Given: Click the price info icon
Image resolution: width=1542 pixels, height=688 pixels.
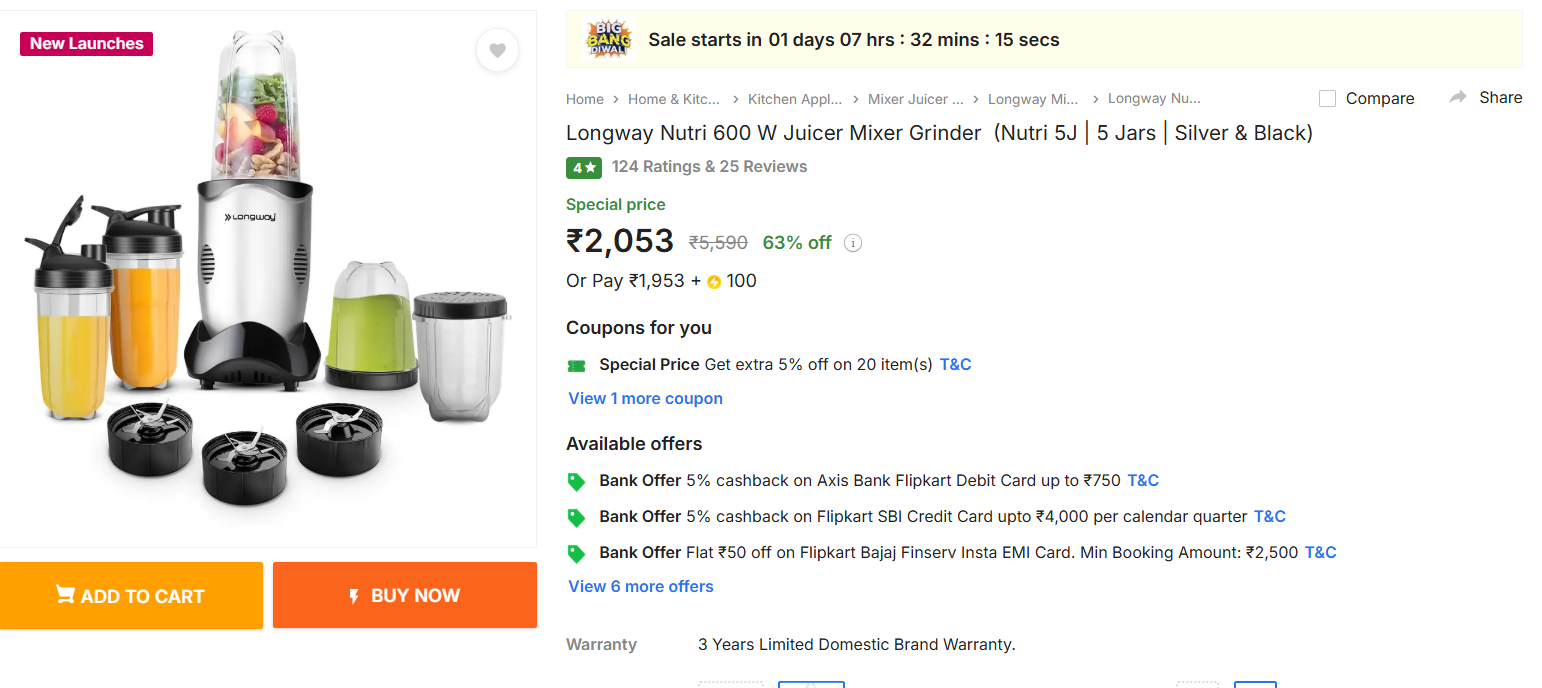Looking at the screenshot, I should tap(853, 243).
